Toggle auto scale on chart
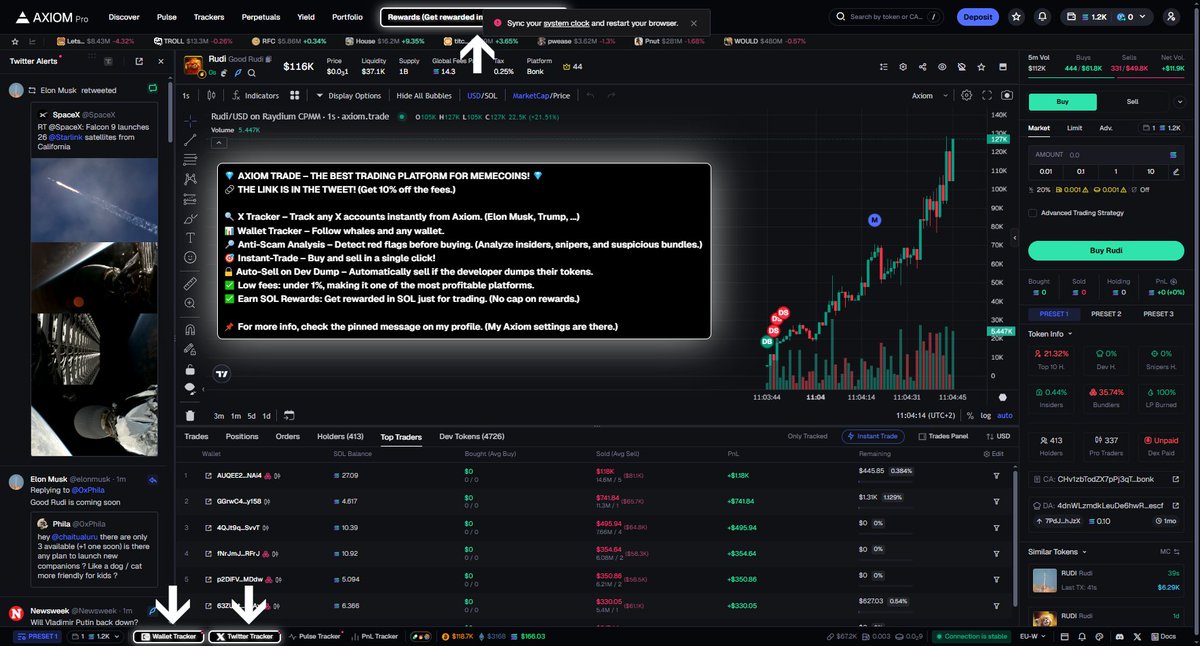 [x=1005, y=415]
